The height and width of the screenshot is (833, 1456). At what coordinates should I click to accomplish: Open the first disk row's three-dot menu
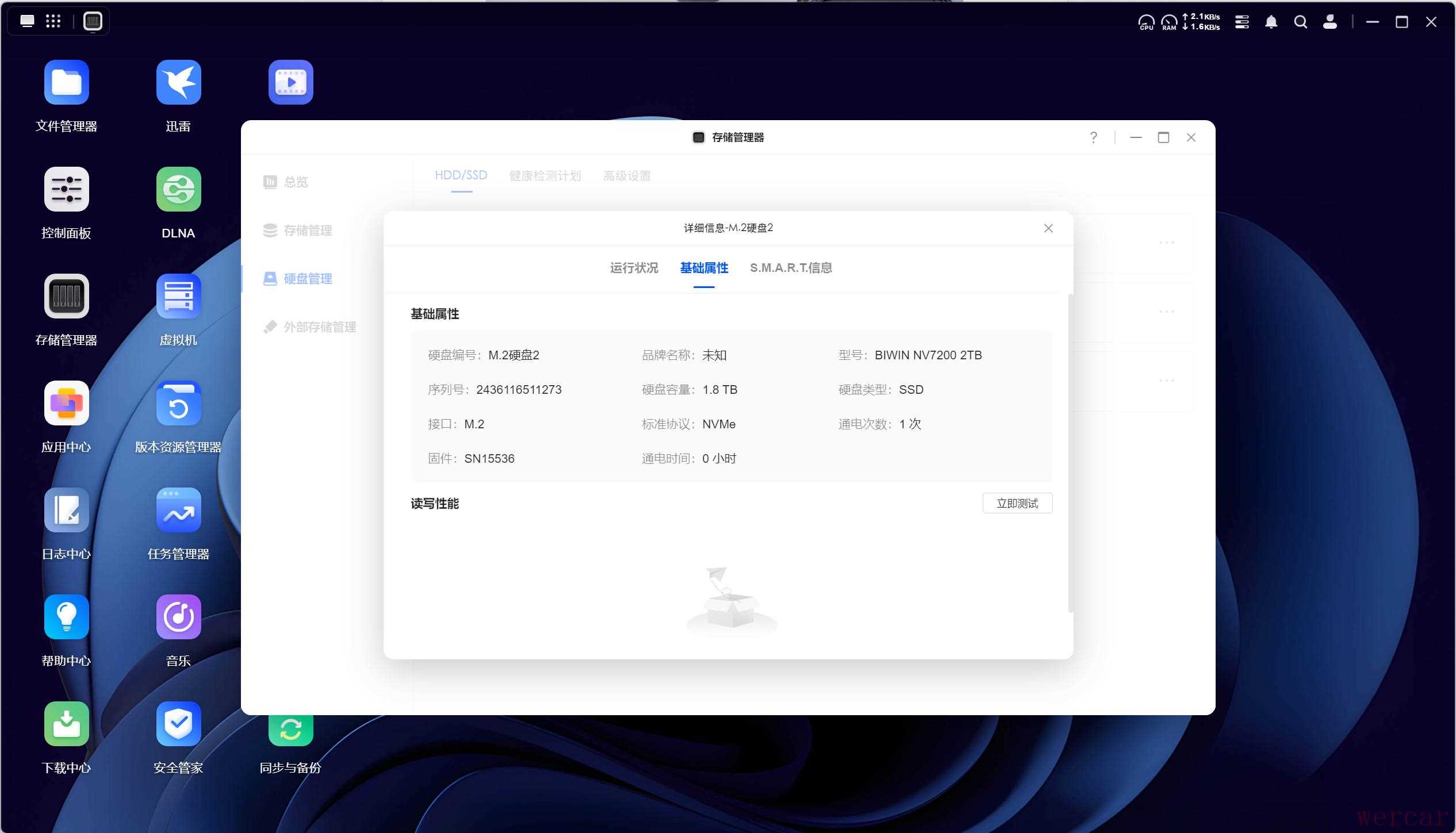pyautogui.click(x=1166, y=243)
